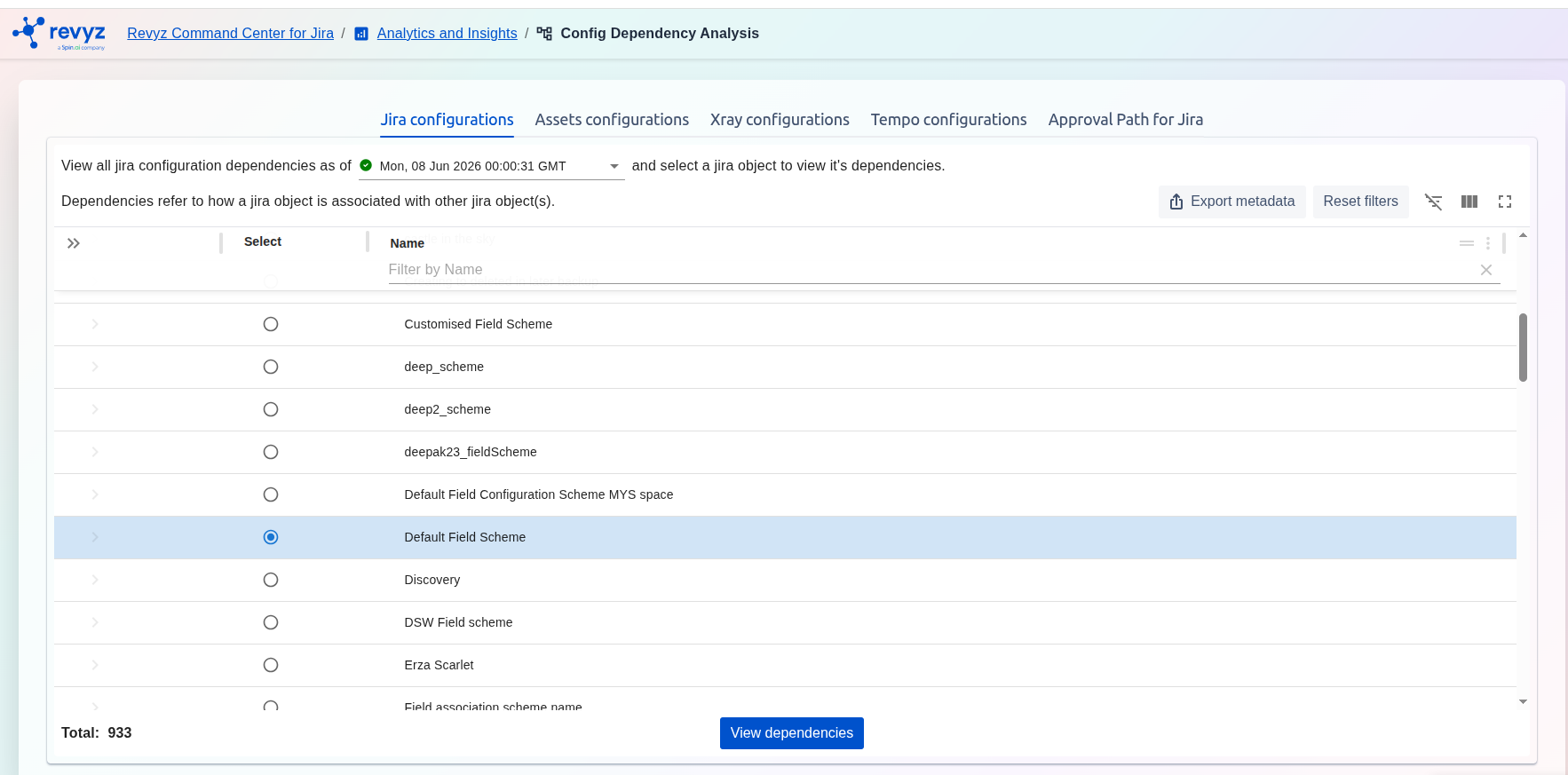Select deepak23_fieldScheme radio button
The width and height of the screenshot is (1568, 775).
click(271, 452)
